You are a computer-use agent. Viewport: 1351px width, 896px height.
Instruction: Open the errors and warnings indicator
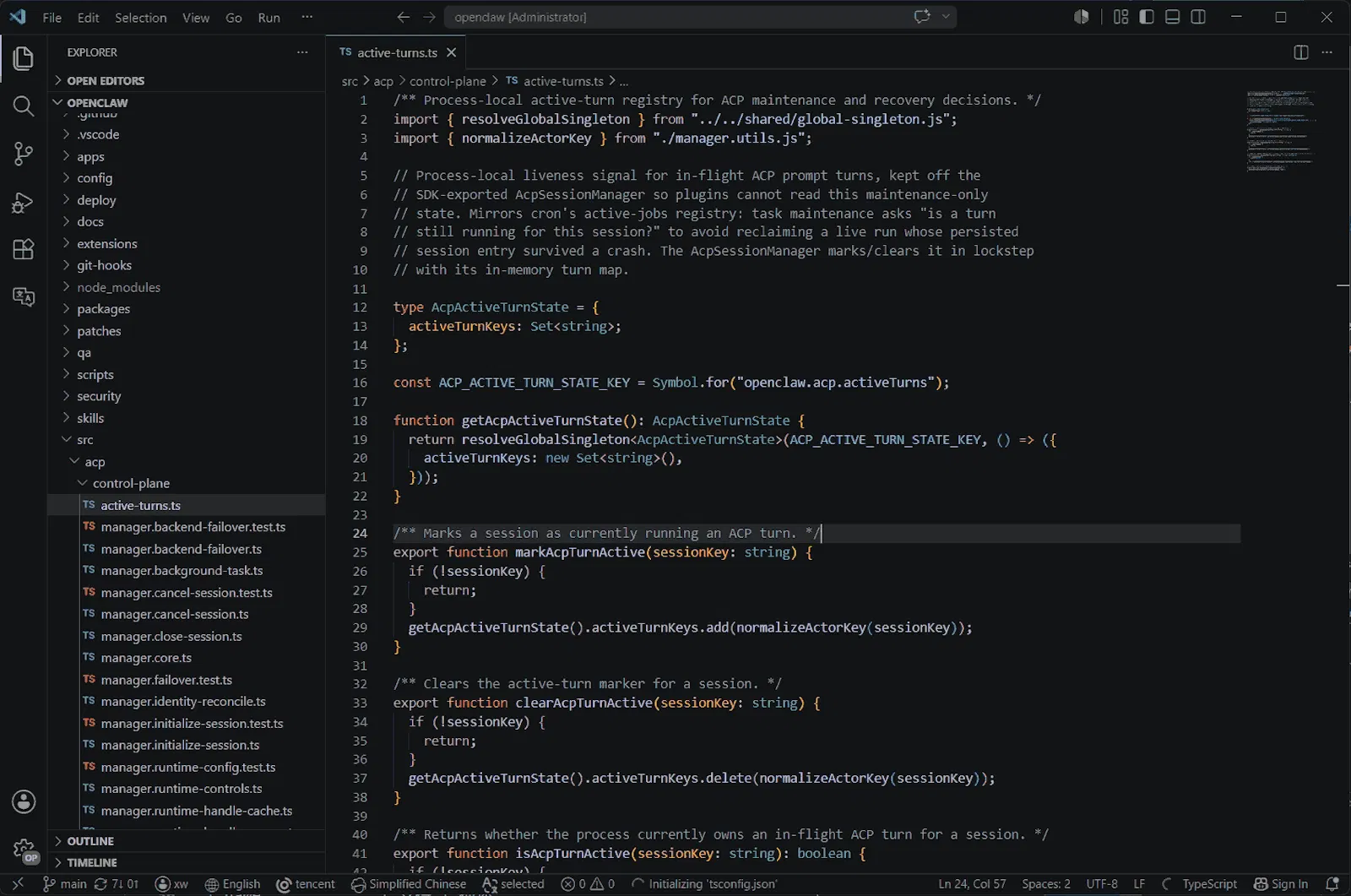[x=589, y=884]
